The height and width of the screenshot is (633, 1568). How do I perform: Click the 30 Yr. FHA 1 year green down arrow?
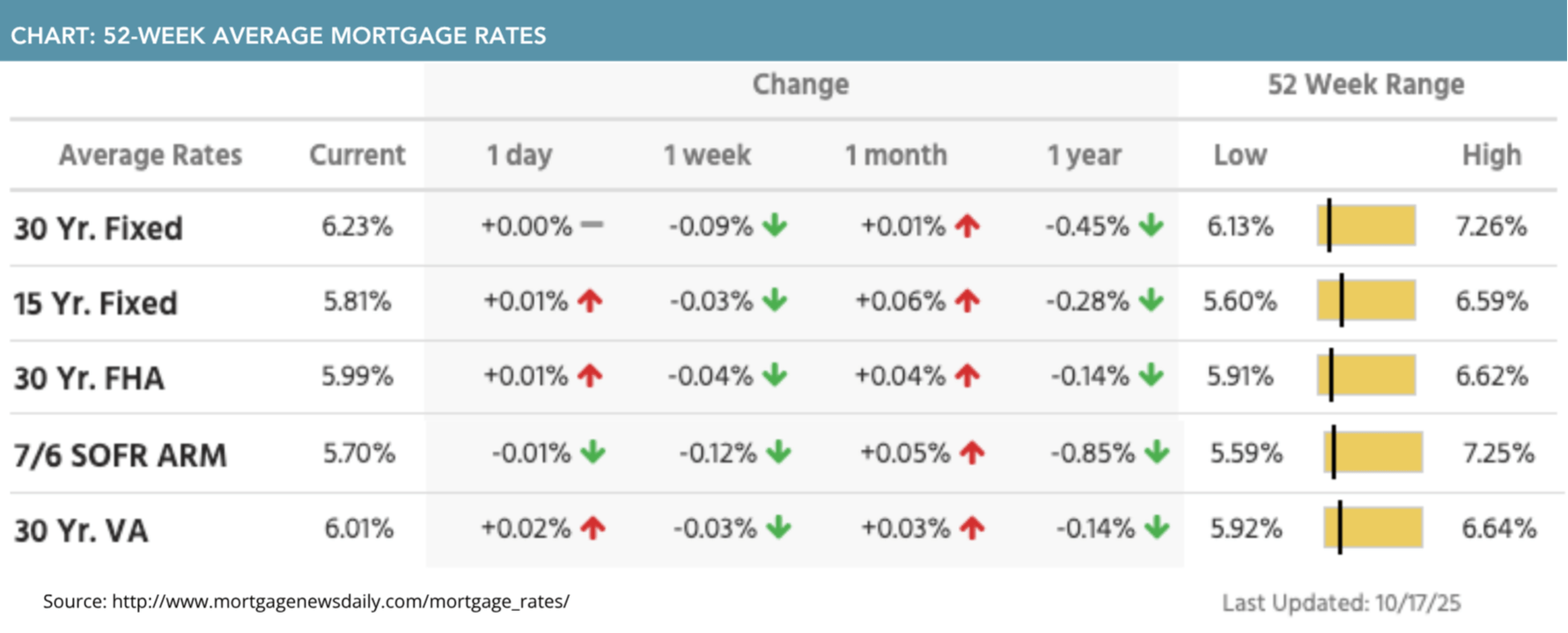[x=1151, y=377]
